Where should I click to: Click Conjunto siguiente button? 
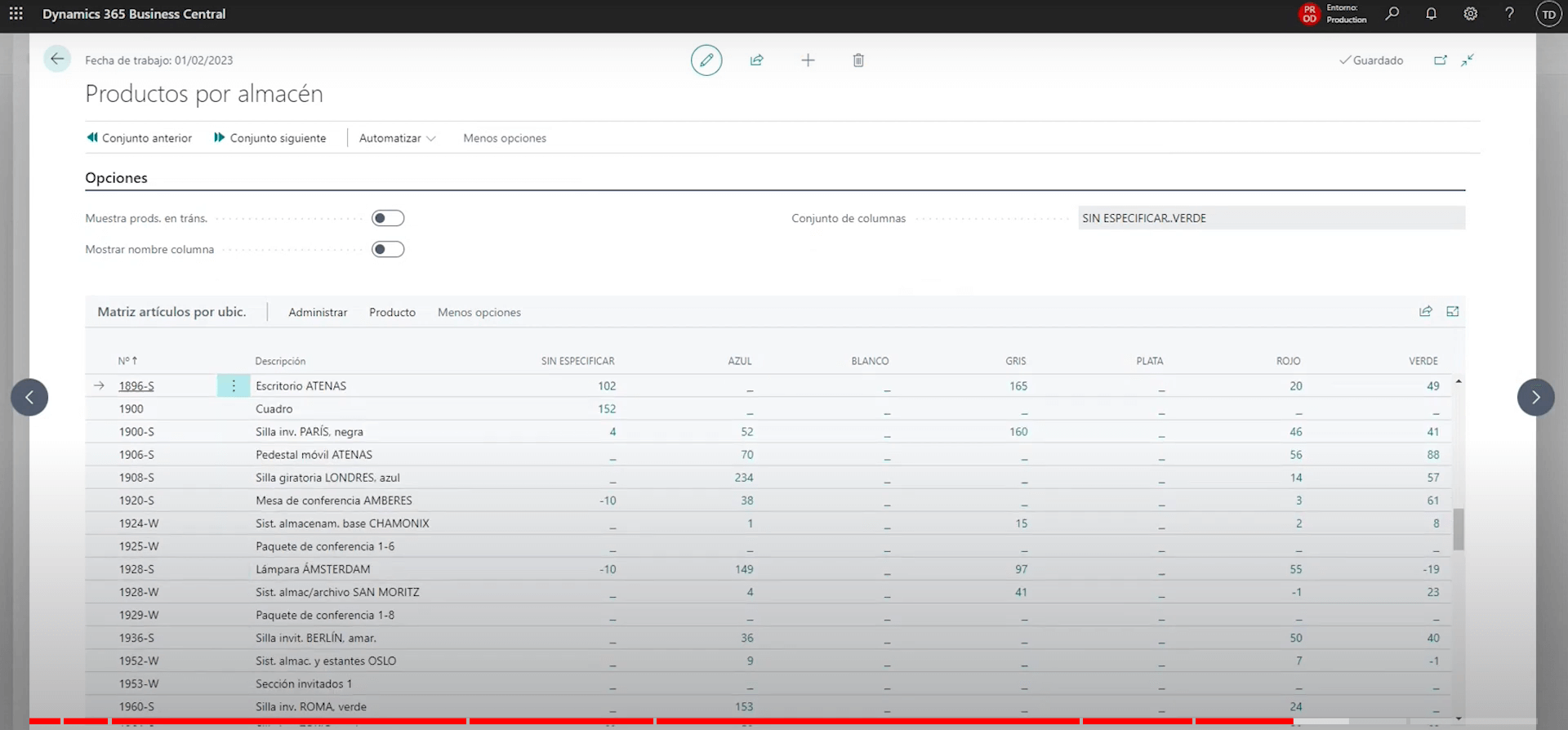pos(269,138)
